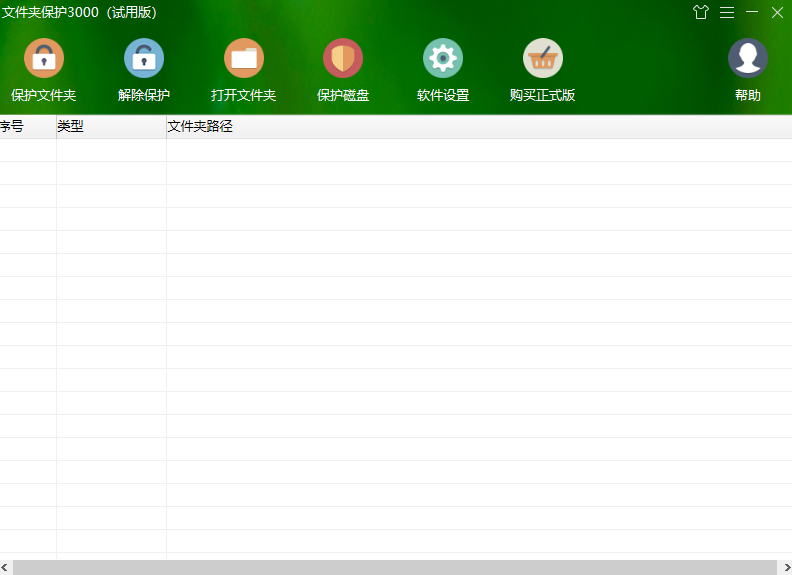Open the 帮助 person avatar icon
Image resolution: width=792 pixels, height=575 pixels.
(748, 59)
